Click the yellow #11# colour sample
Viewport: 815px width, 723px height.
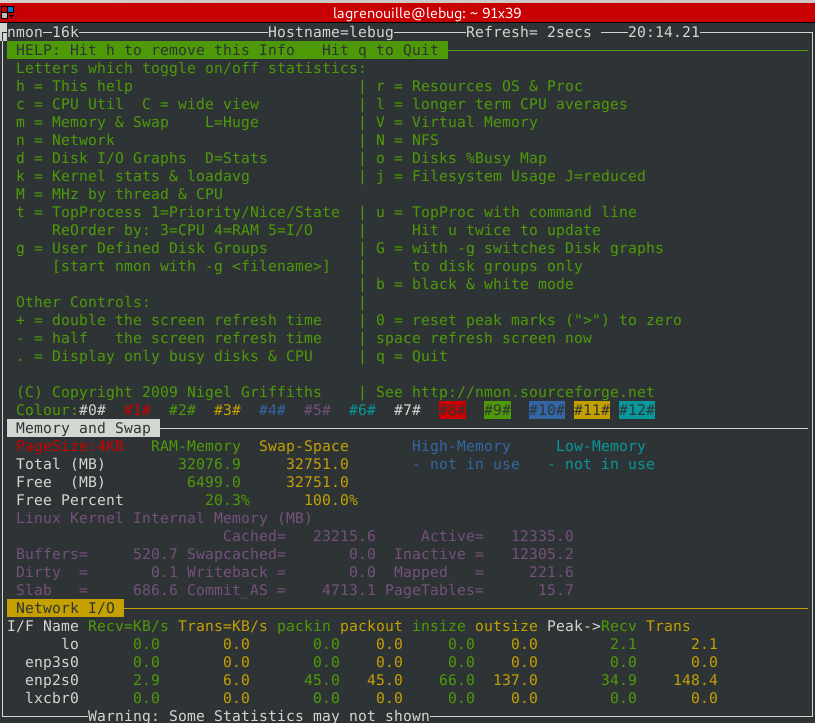[592, 410]
